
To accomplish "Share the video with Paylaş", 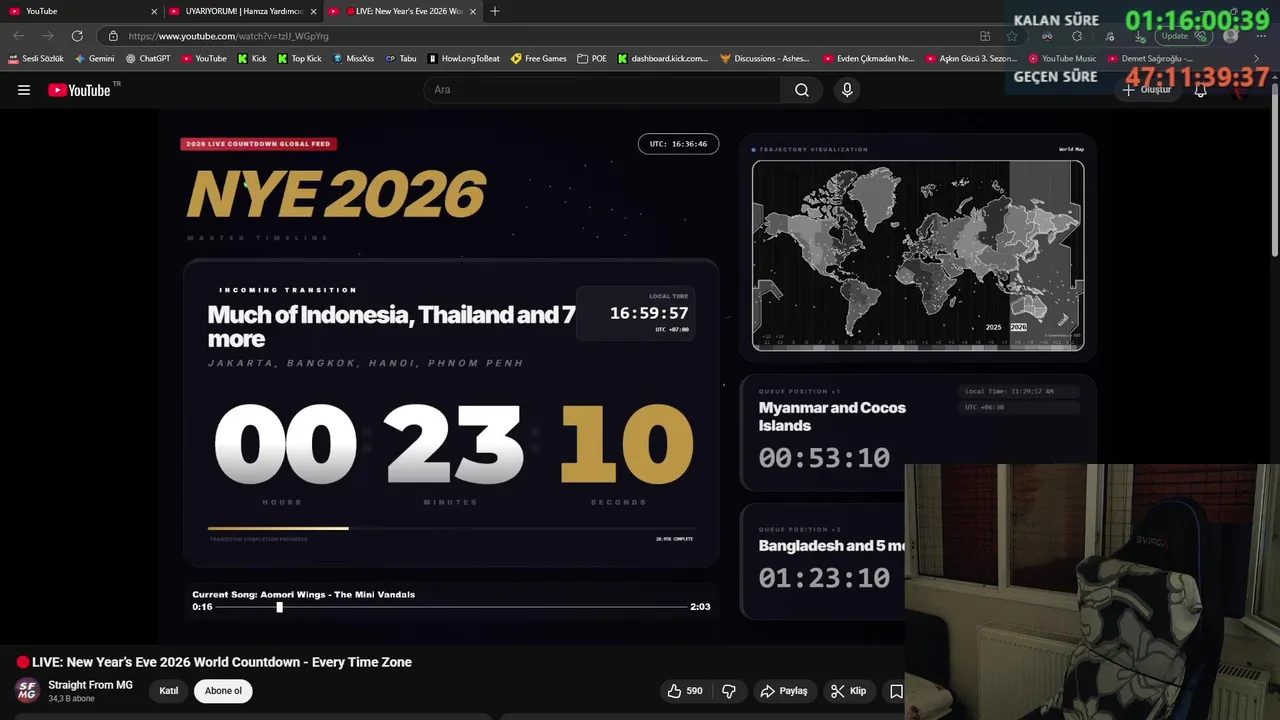I will point(783,691).
